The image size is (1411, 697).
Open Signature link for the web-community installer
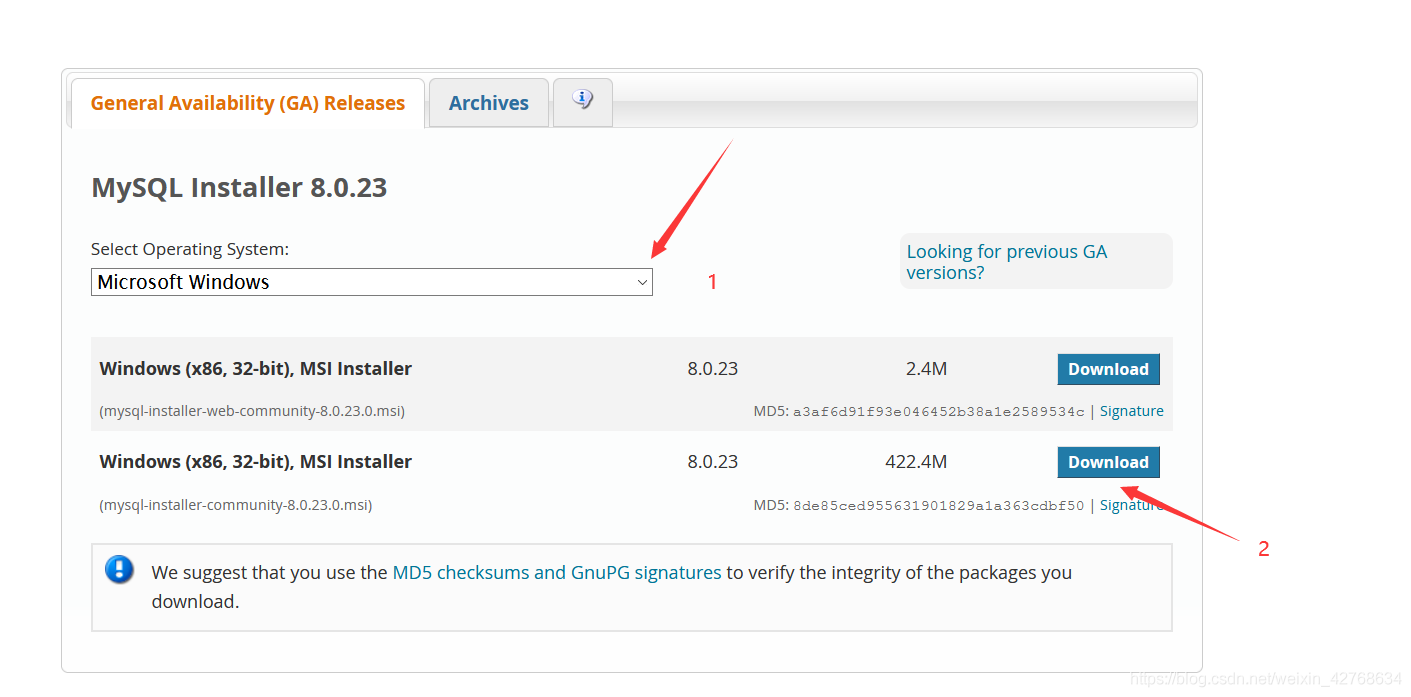1131,411
